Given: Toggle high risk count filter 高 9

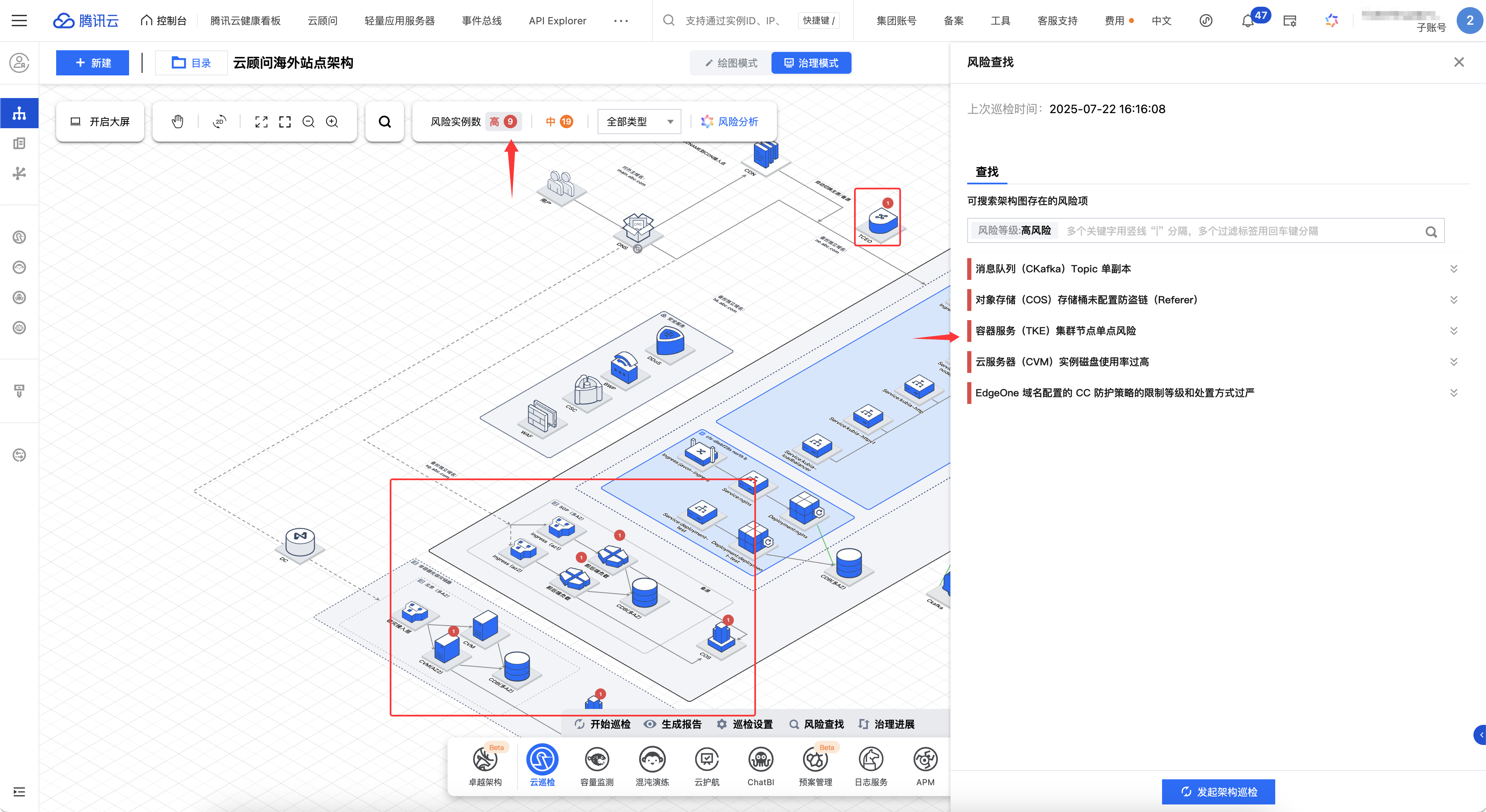Looking at the screenshot, I should click(503, 122).
